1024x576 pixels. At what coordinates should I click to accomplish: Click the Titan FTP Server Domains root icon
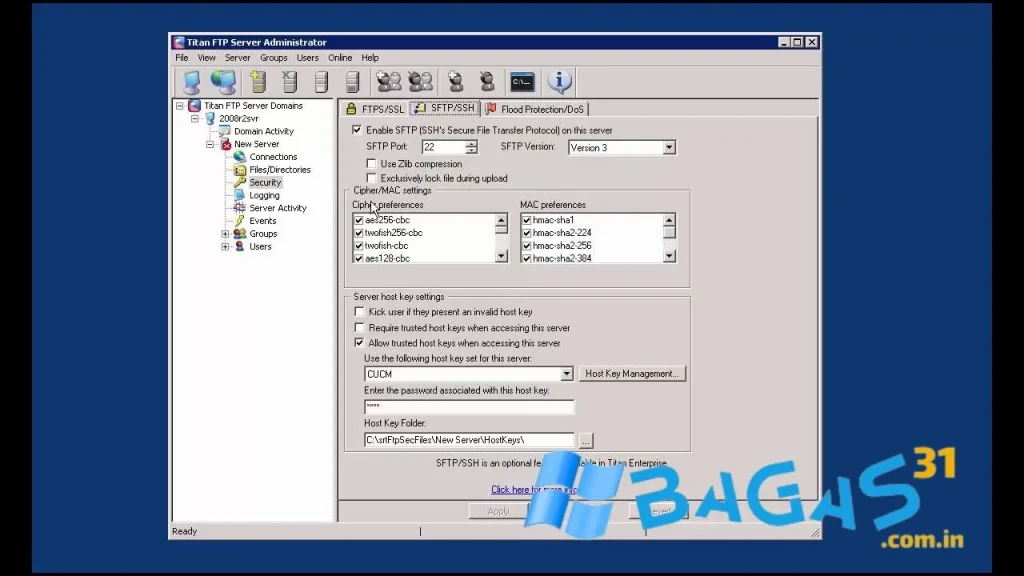(x=195, y=105)
